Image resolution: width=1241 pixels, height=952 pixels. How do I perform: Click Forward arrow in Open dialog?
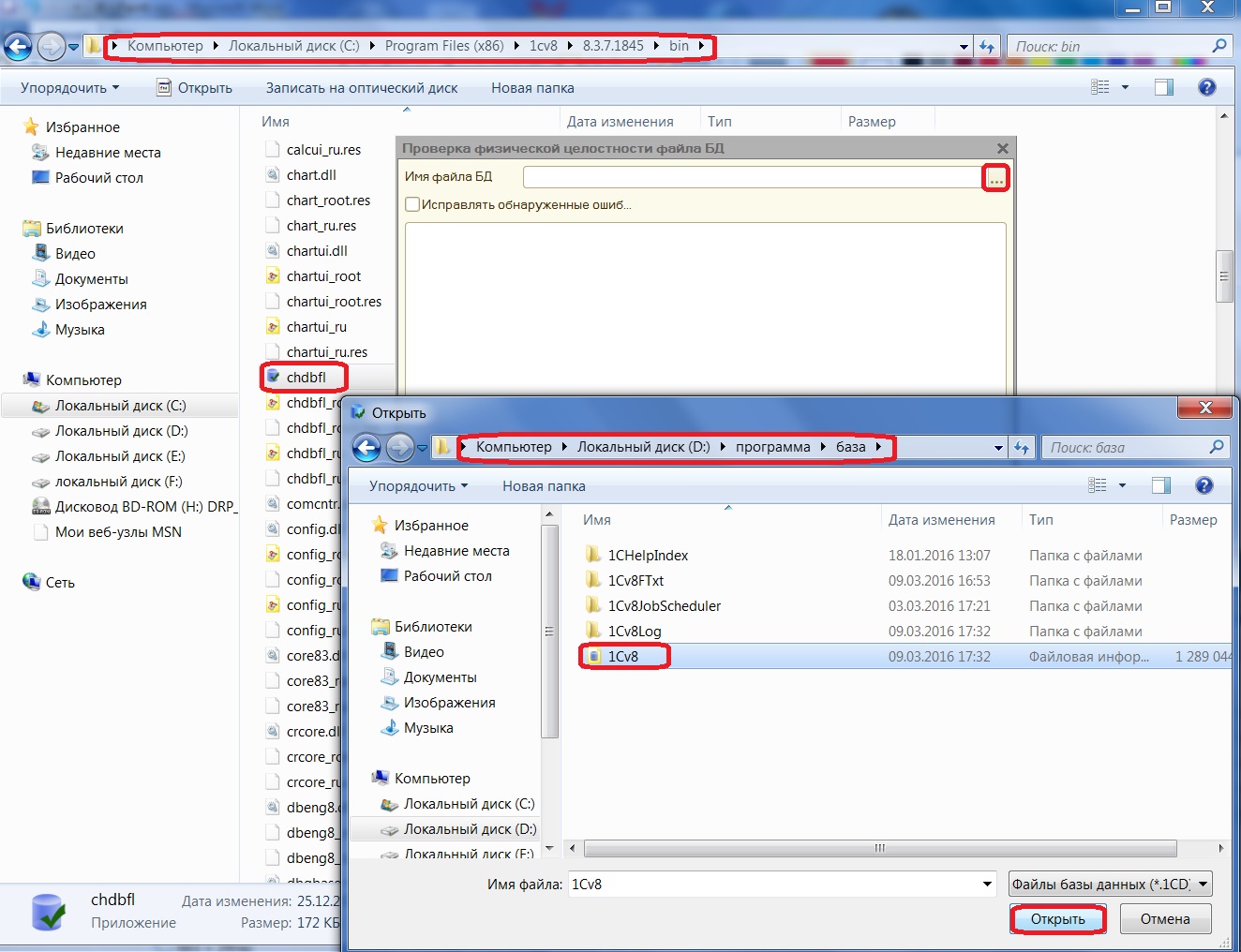click(400, 448)
